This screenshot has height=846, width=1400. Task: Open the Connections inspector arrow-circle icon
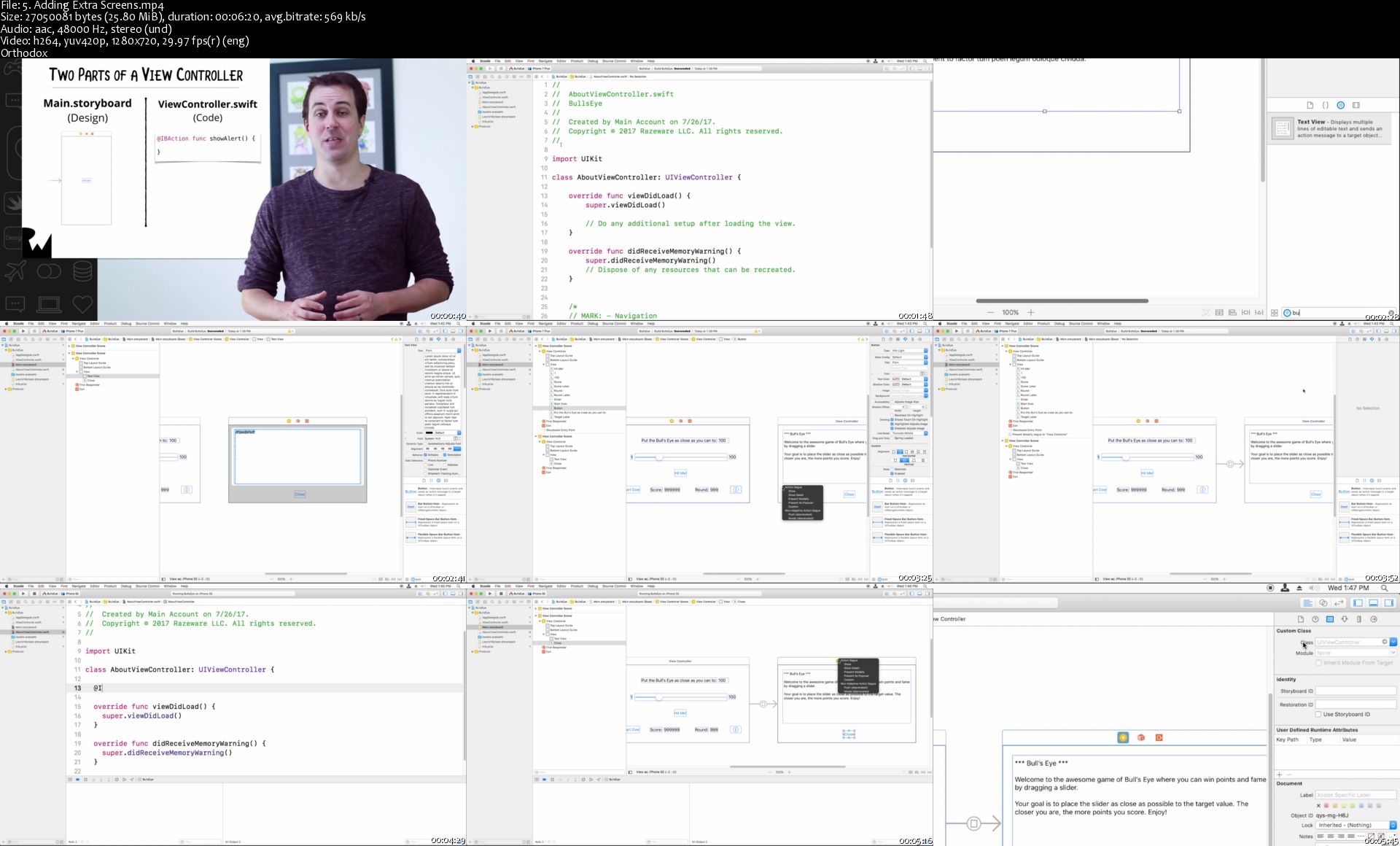pos(1374,619)
